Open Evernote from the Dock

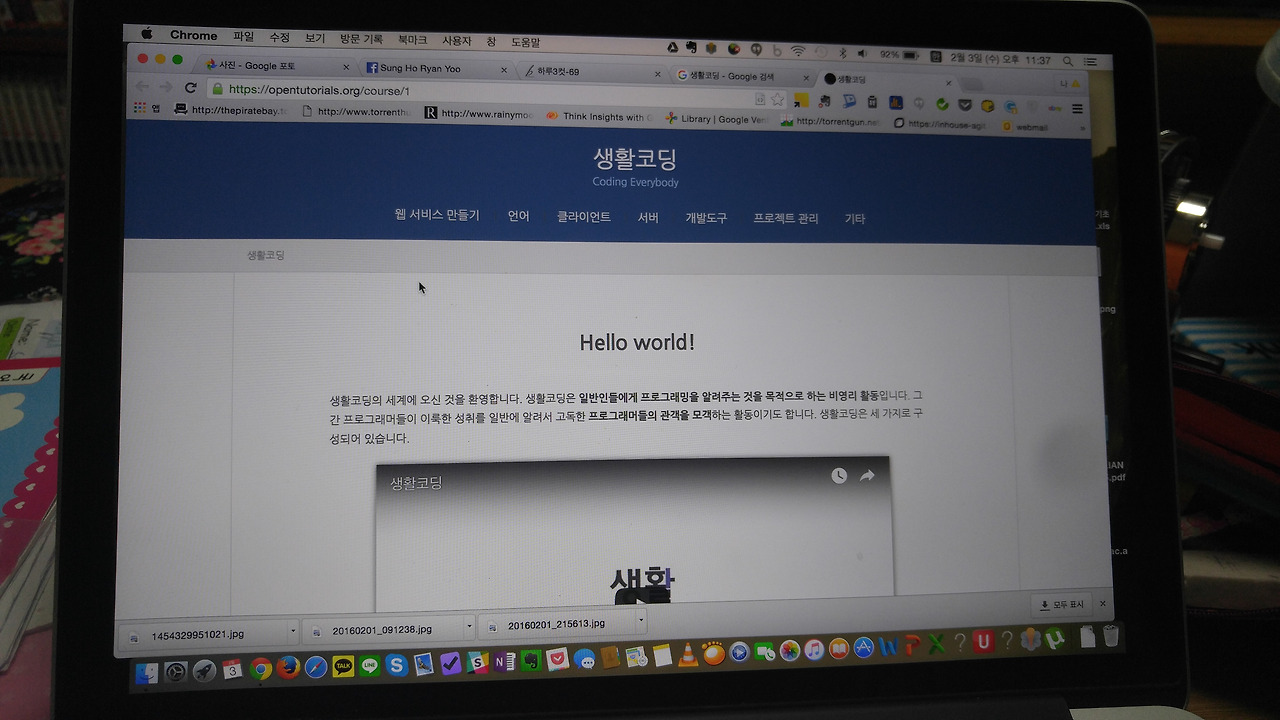[x=531, y=661]
